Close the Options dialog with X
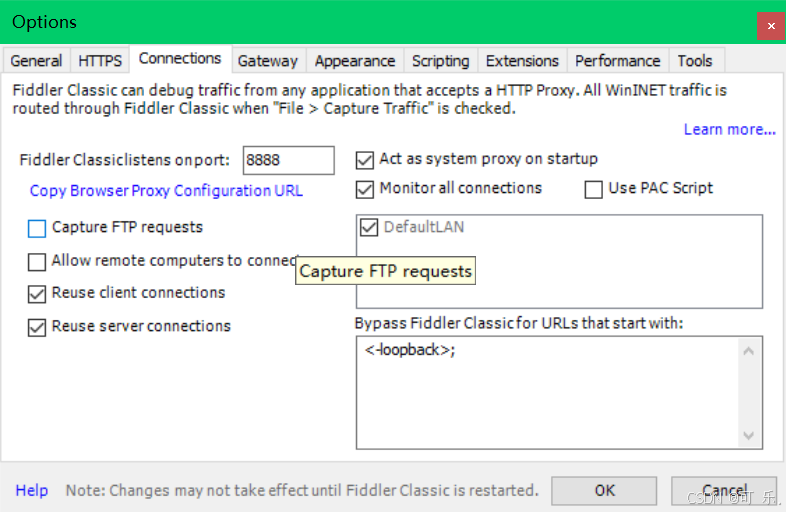786x512 pixels. point(771,26)
